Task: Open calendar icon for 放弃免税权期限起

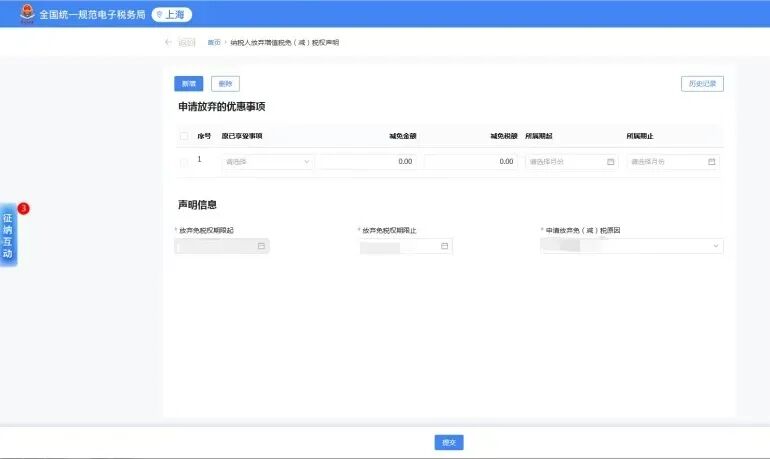Action: click(261, 246)
